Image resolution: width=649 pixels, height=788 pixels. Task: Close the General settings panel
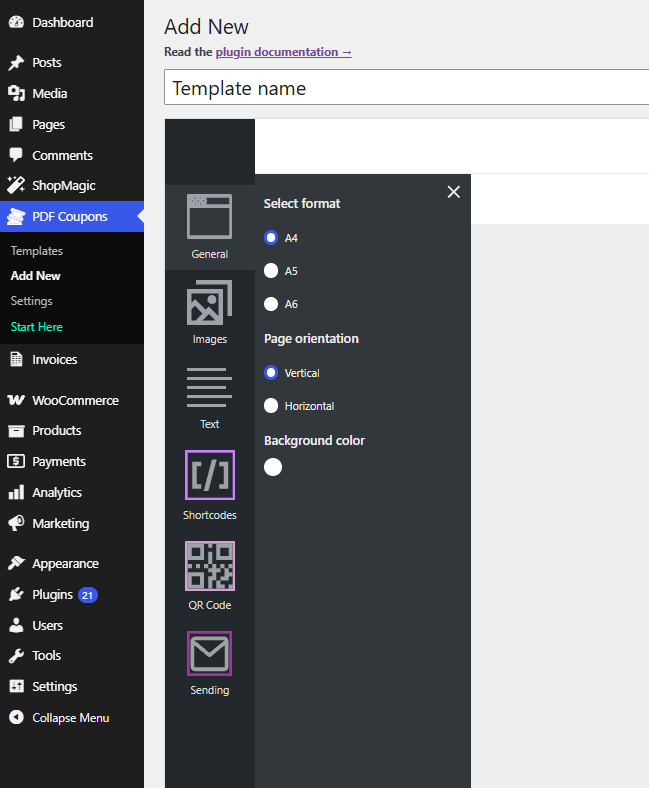click(x=453, y=192)
